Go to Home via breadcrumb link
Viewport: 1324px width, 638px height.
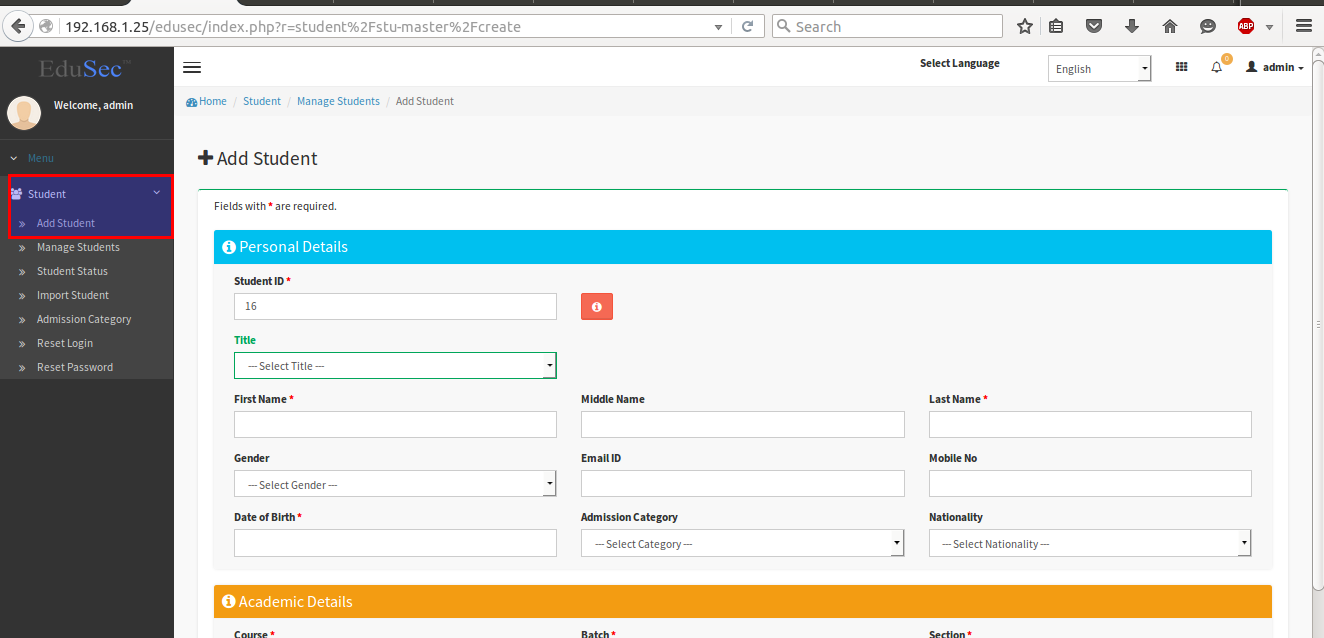click(x=207, y=101)
